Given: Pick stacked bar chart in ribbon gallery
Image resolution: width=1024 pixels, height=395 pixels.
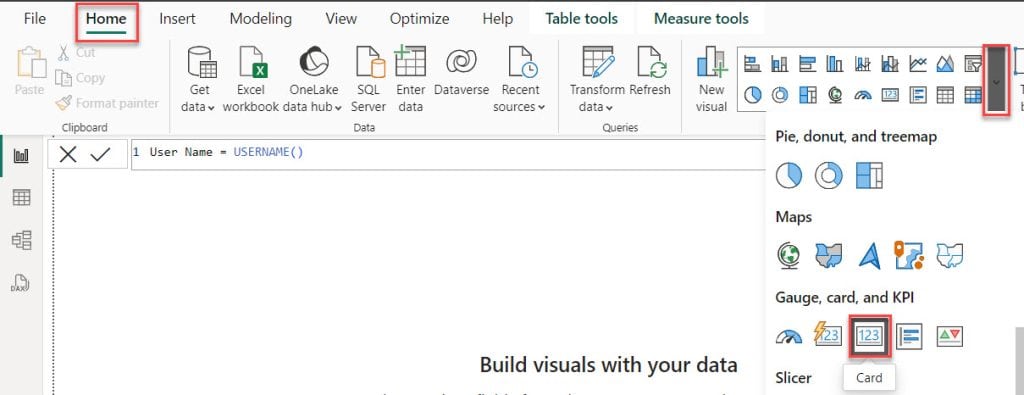Looking at the screenshot, I should point(752,64).
